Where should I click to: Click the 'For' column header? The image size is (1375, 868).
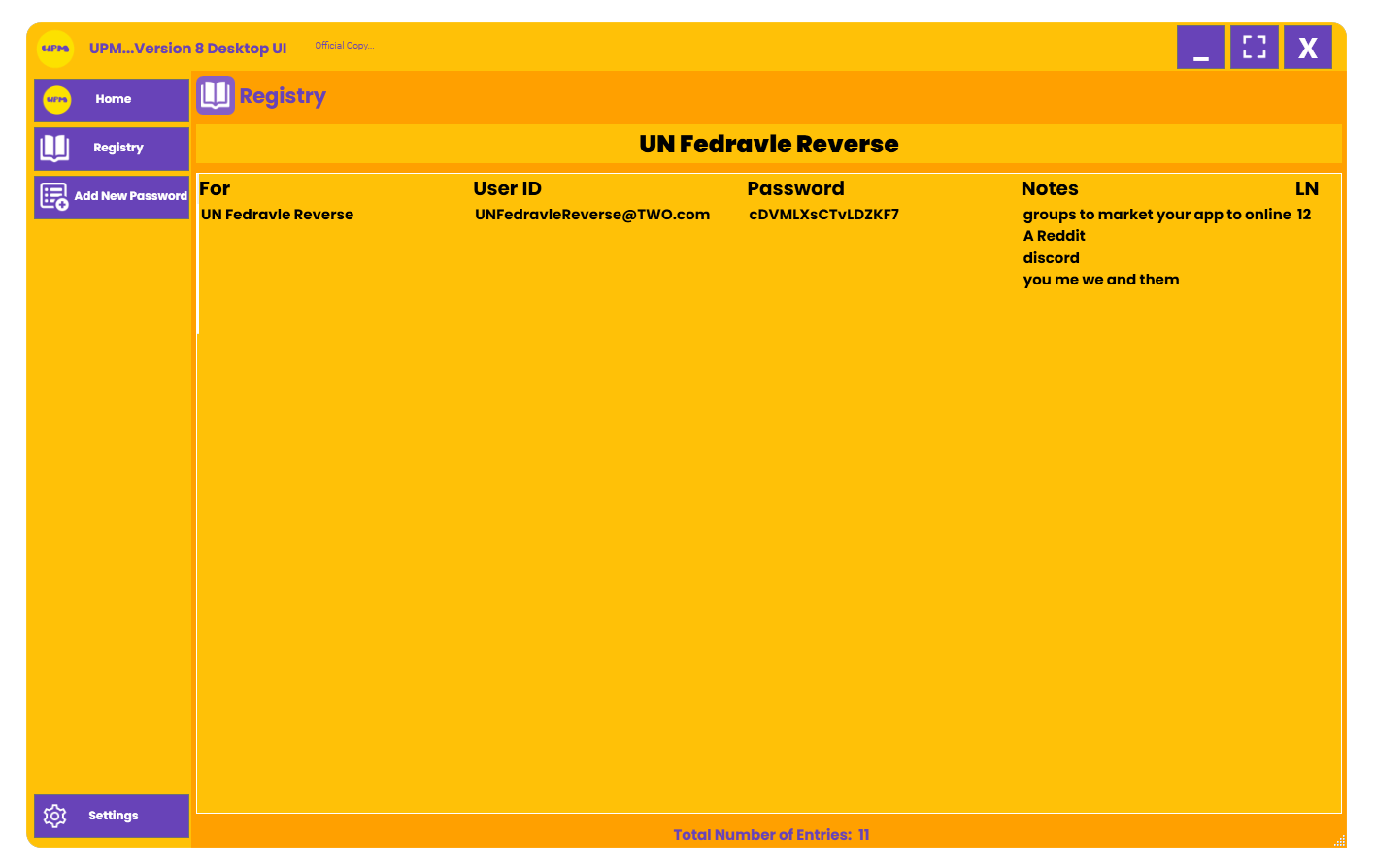pos(215,188)
